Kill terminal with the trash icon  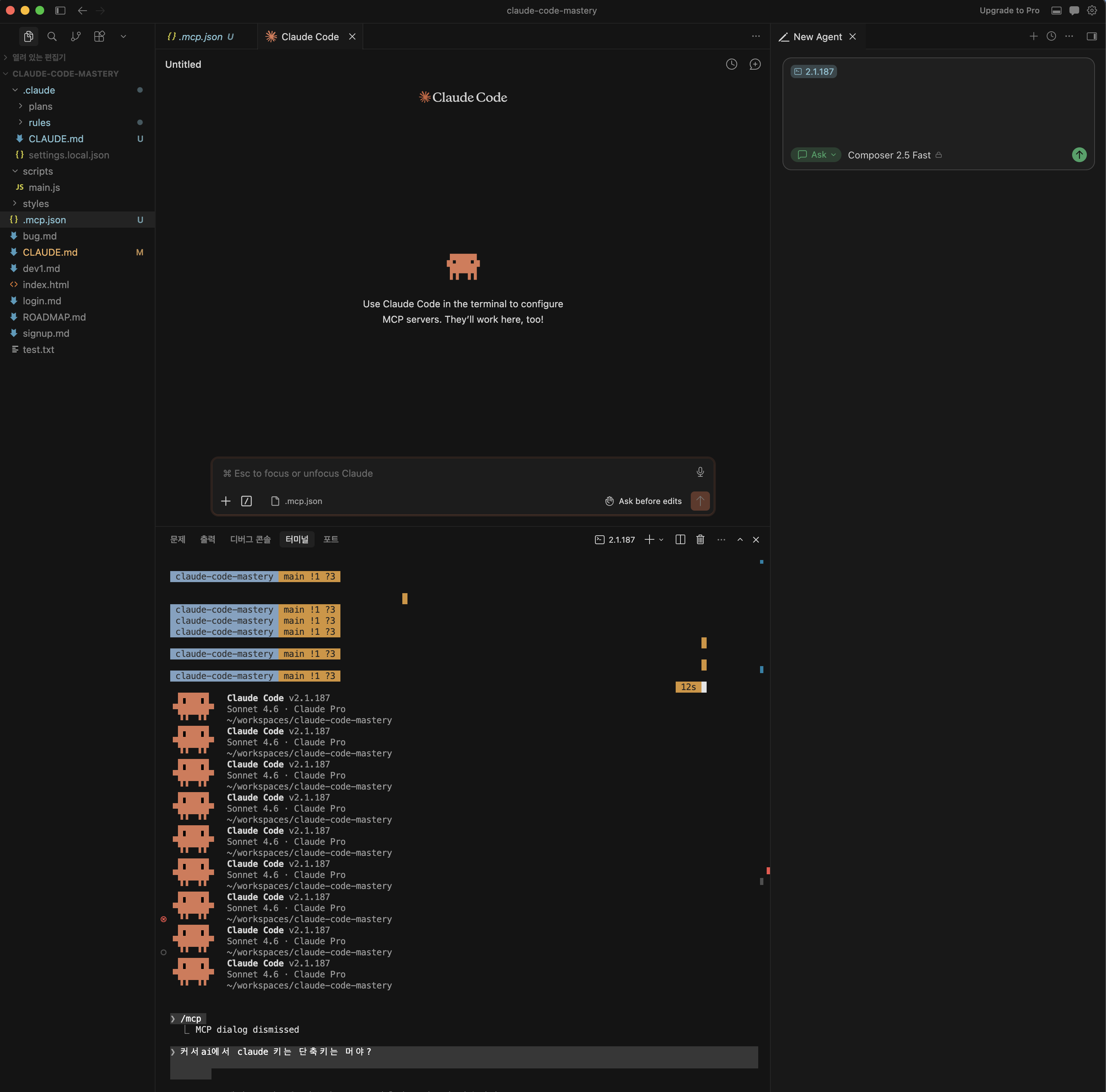pos(700,540)
